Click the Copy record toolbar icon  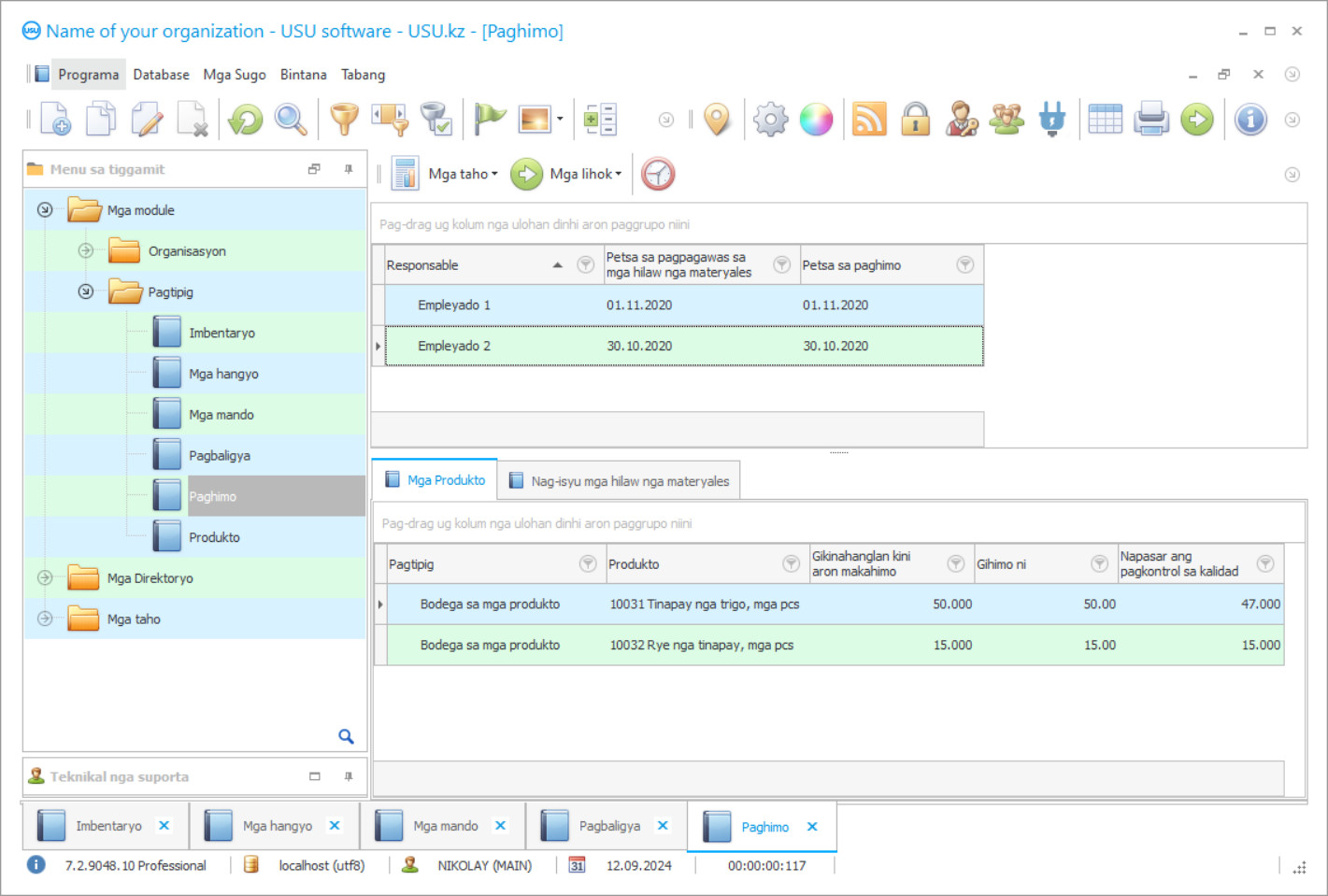[101, 119]
